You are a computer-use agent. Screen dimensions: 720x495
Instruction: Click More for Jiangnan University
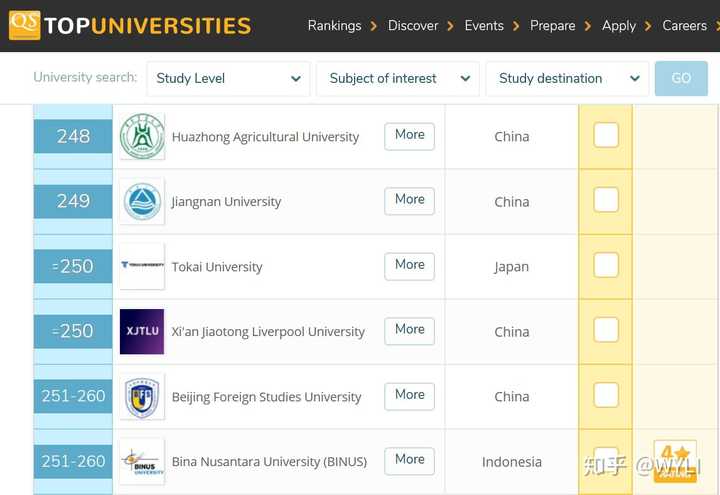point(410,201)
